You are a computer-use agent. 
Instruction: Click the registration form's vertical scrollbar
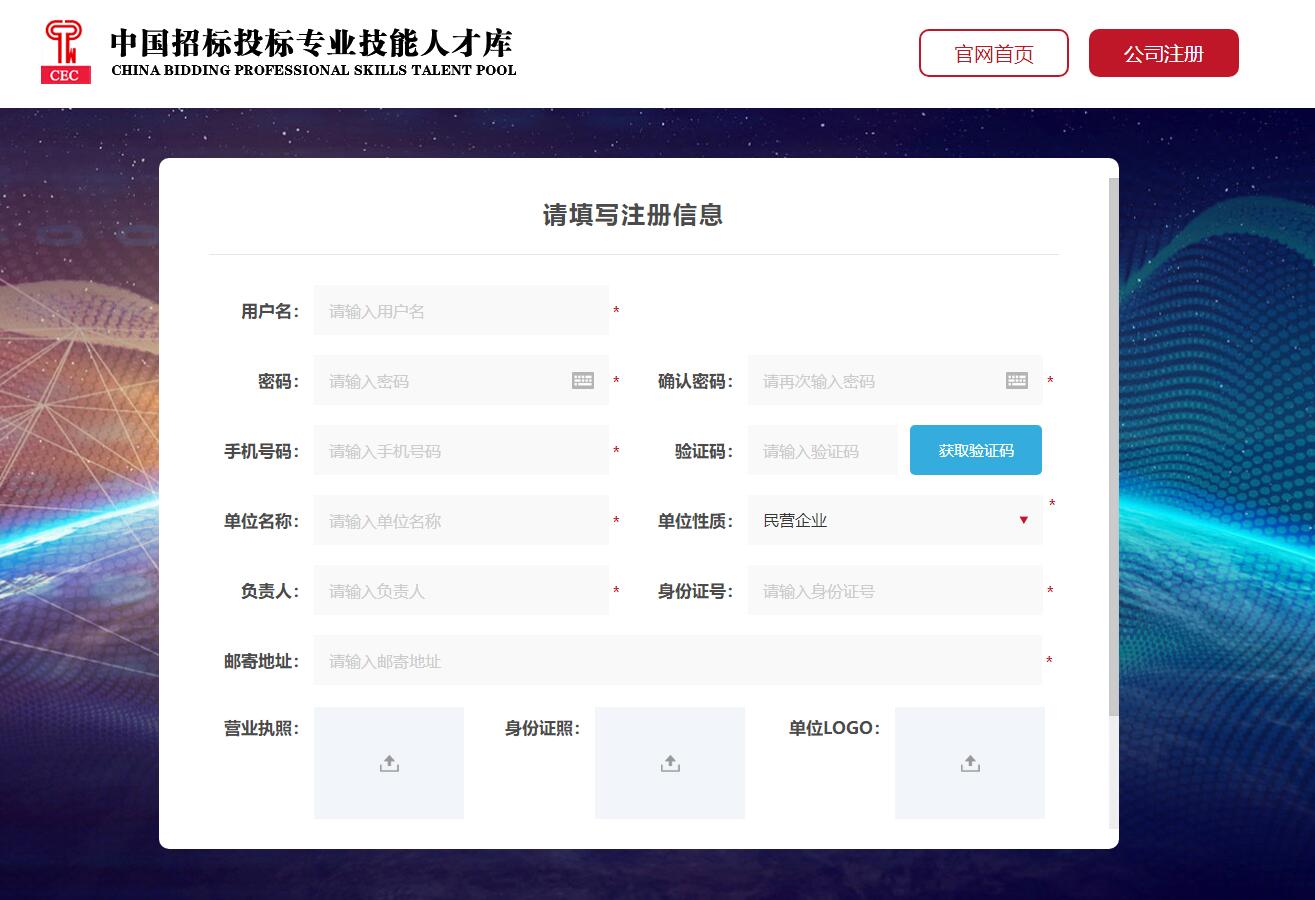tap(1114, 450)
